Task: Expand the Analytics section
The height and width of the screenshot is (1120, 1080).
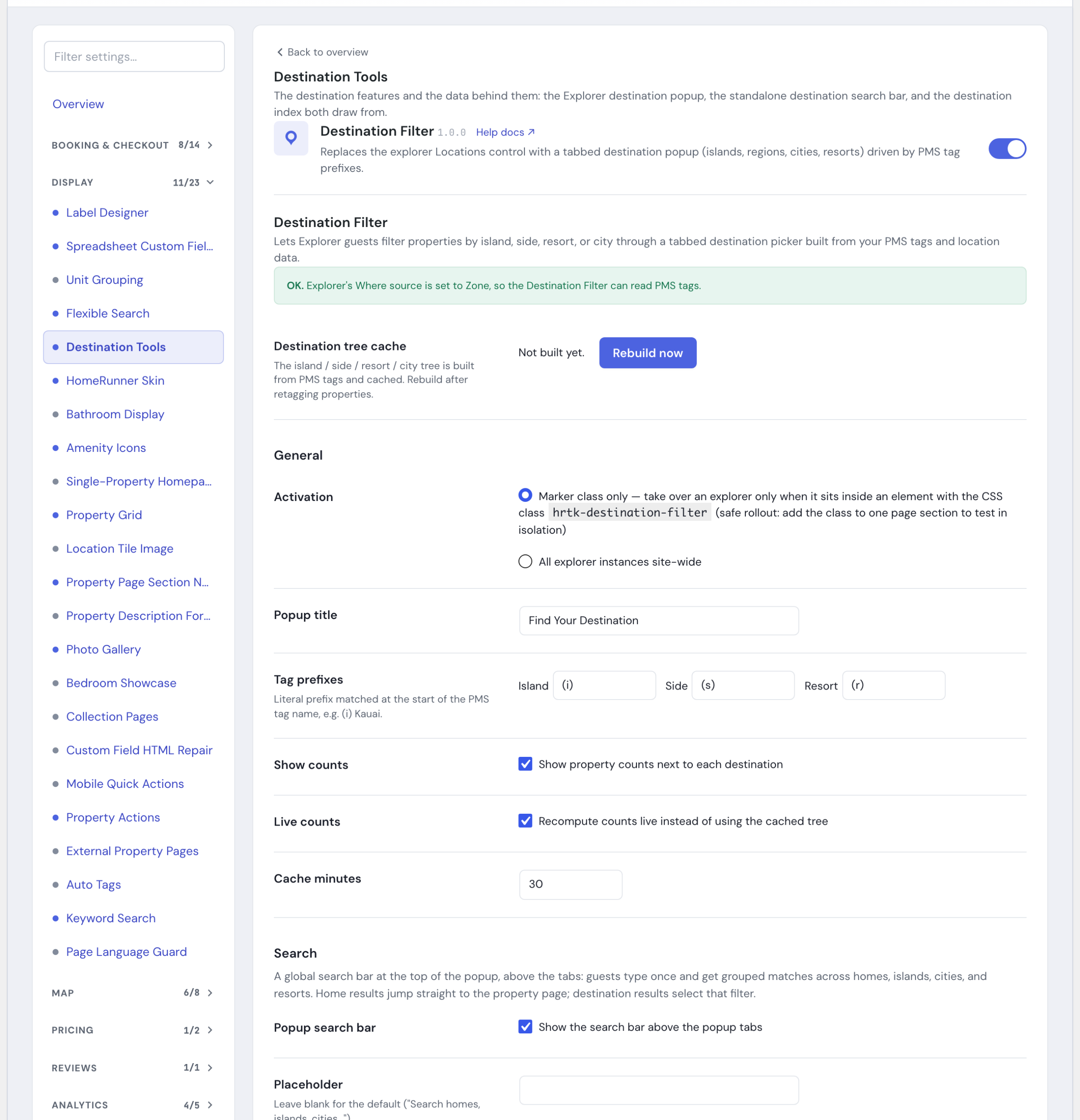Action: pyautogui.click(x=133, y=1105)
